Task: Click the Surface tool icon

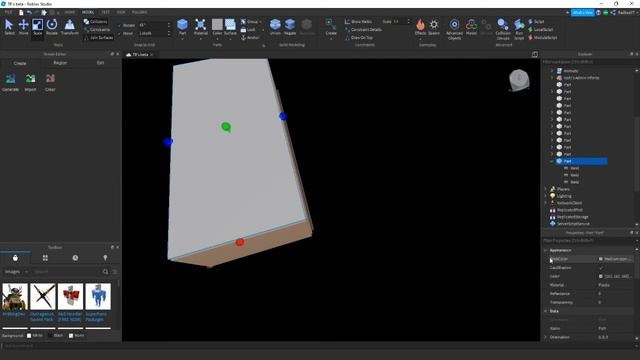Action: point(230,24)
